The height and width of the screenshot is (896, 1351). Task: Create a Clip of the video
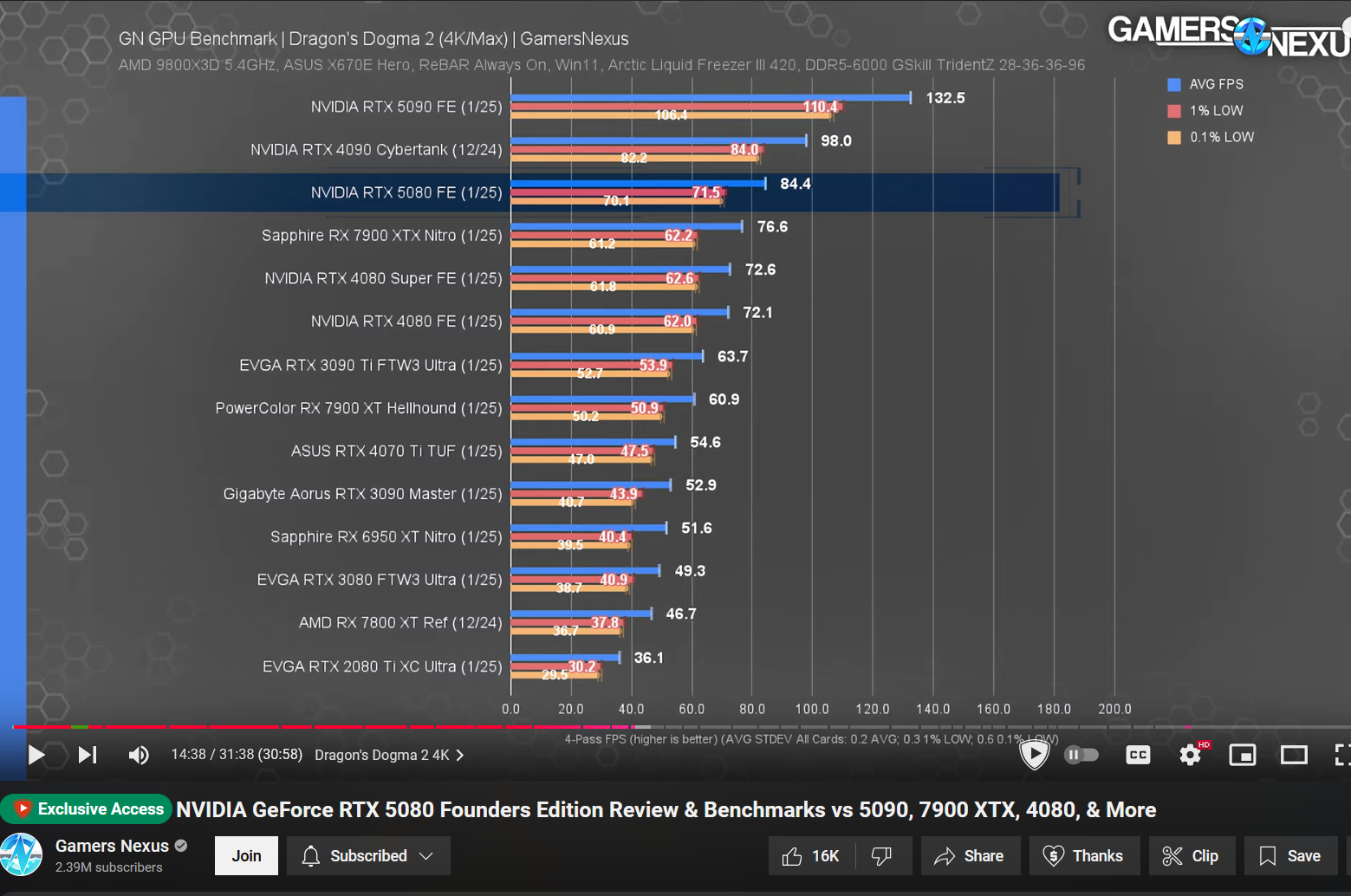[x=1191, y=856]
